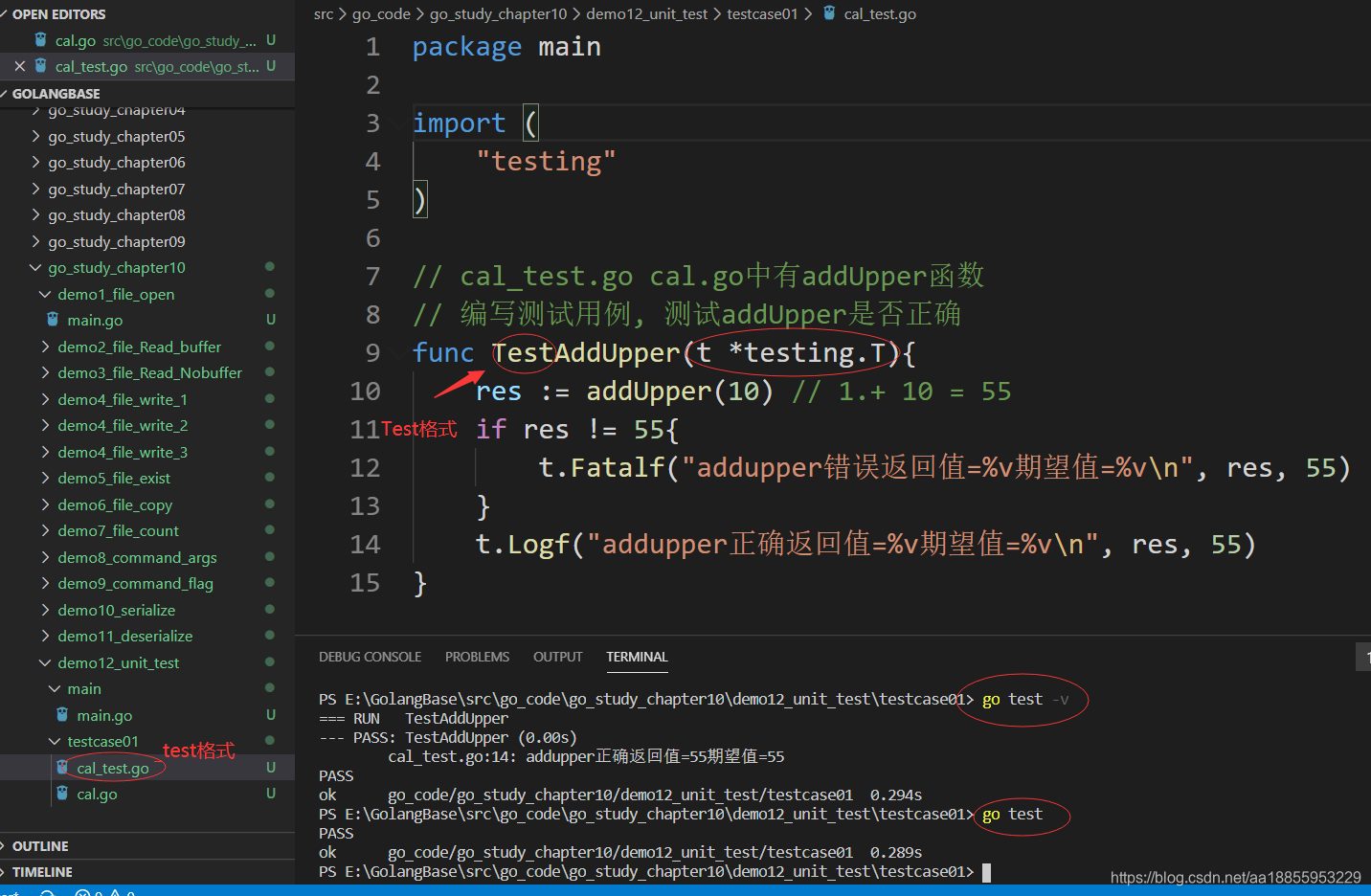1371x896 pixels.
Task: Expand demo11_deserialize folder
Action: (45, 636)
